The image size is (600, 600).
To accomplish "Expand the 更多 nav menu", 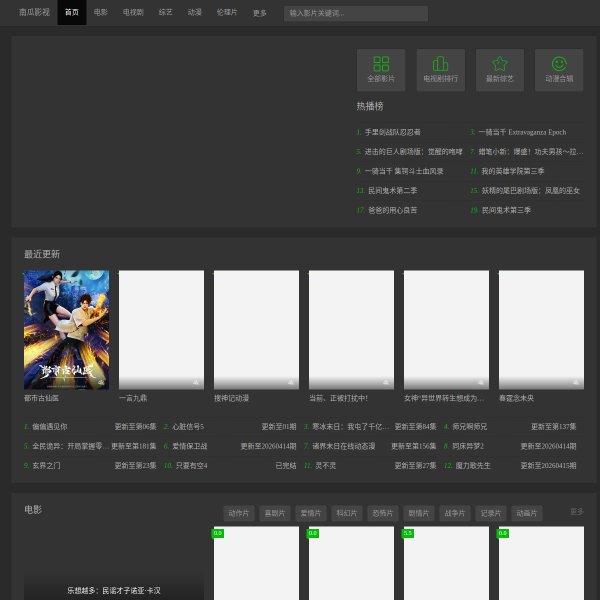I will point(260,13).
